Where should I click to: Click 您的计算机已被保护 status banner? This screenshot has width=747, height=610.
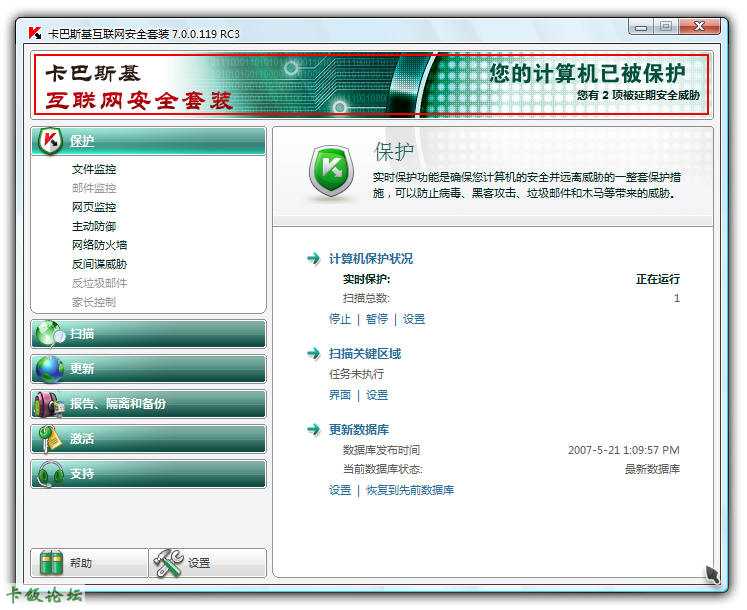[587, 73]
